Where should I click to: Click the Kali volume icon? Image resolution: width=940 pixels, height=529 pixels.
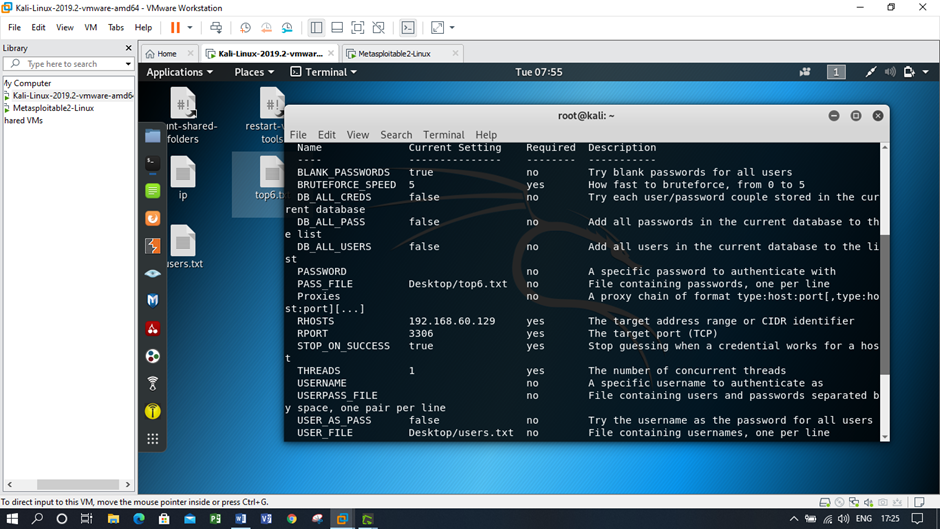pos(890,72)
